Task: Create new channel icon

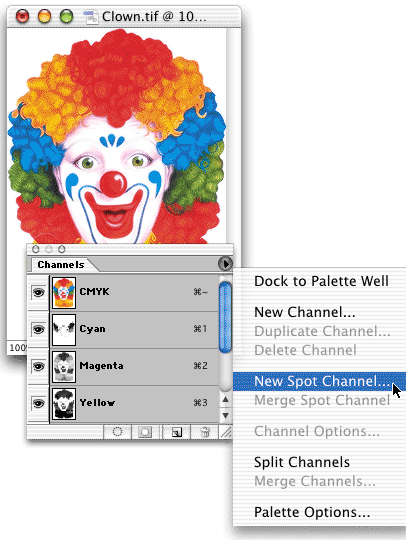Action: (x=177, y=432)
